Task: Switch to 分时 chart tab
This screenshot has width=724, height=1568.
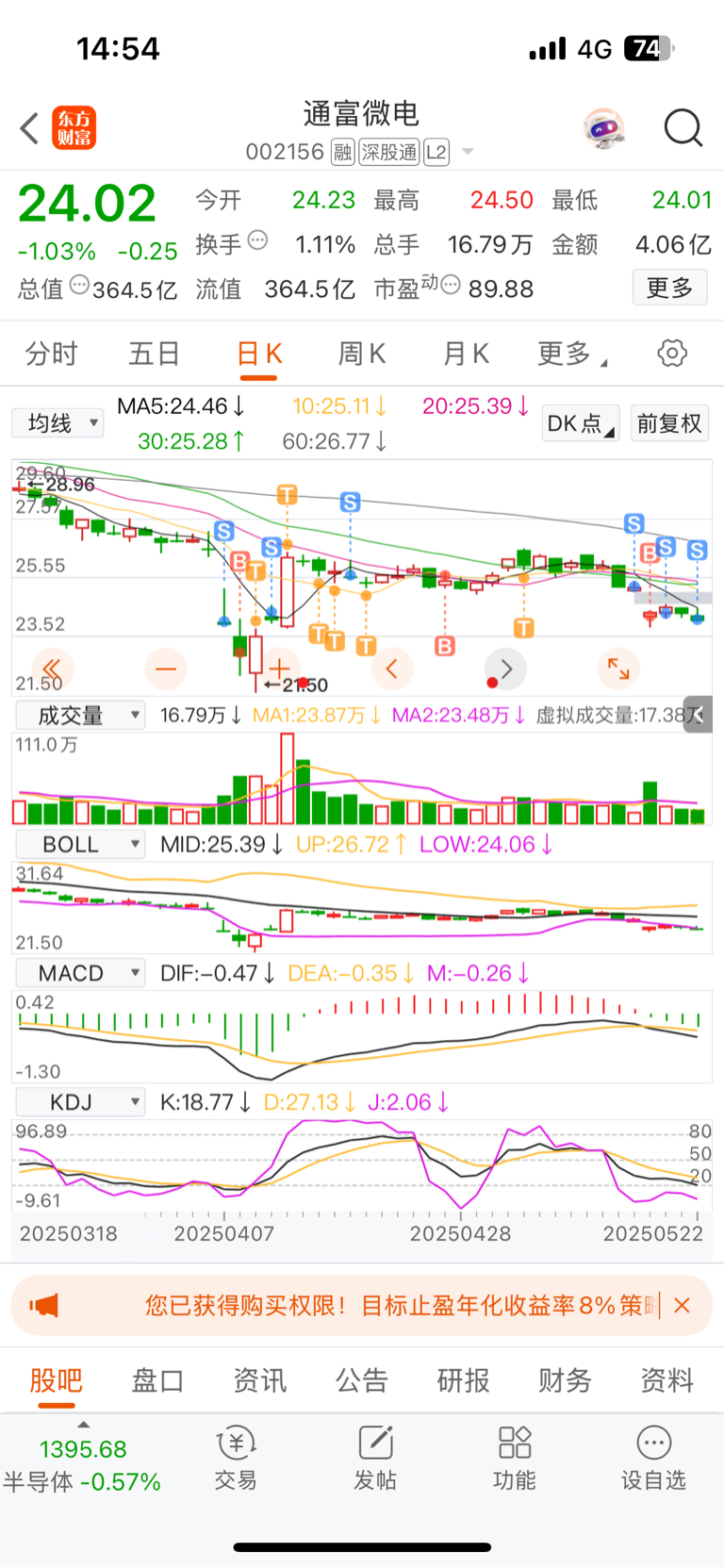Action: coord(52,354)
